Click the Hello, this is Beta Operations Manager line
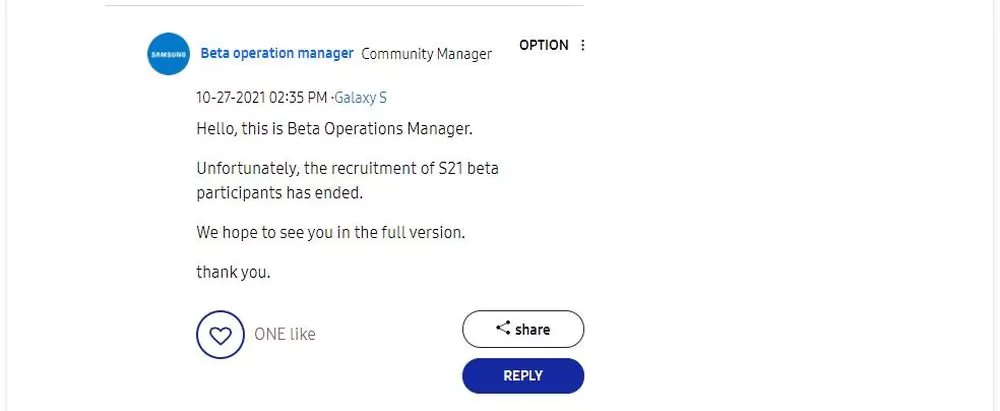 (334, 129)
